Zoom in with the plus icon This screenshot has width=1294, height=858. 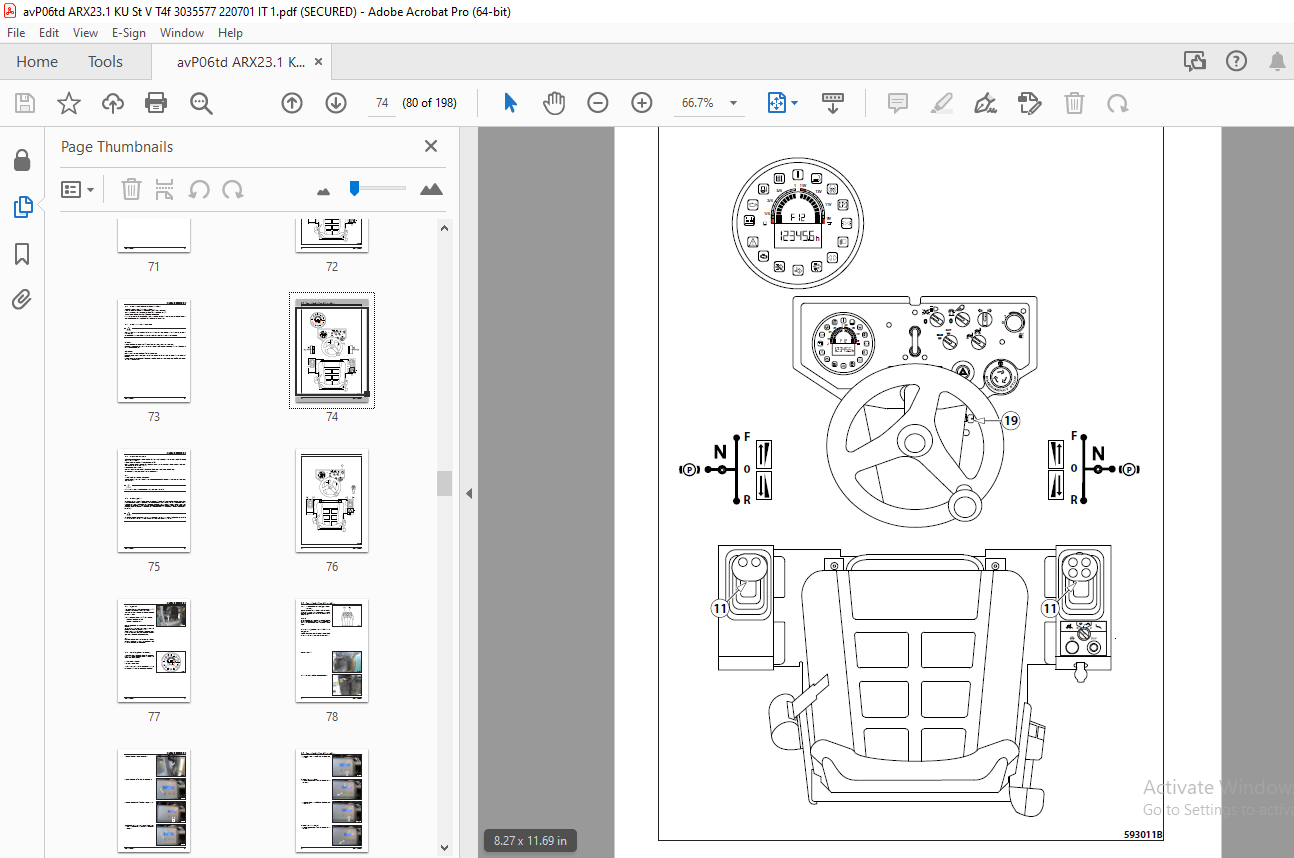coord(642,103)
